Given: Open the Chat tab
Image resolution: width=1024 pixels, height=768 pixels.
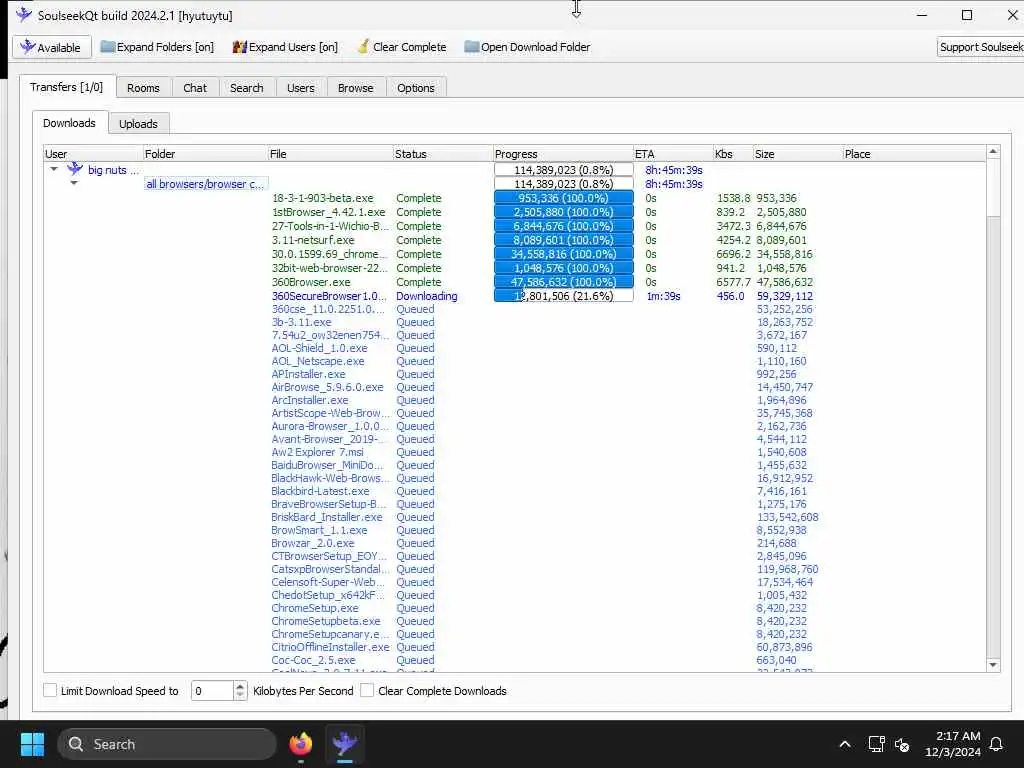Looking at the screenshot, I should (195, 88).
